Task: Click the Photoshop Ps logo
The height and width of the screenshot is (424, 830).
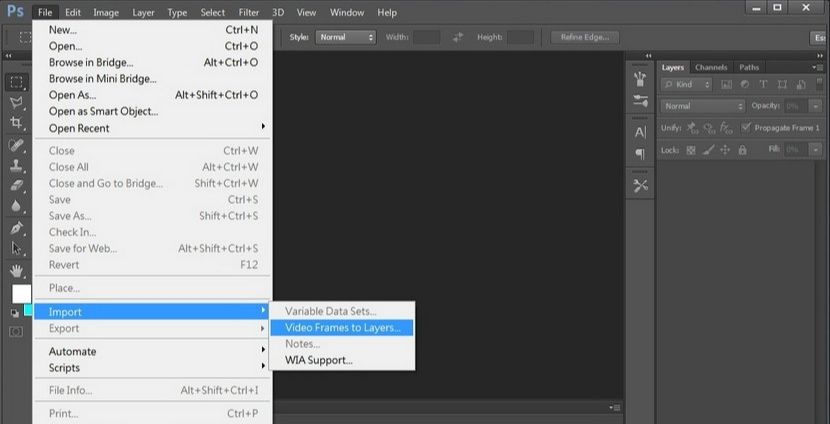Action: [15, 11]
